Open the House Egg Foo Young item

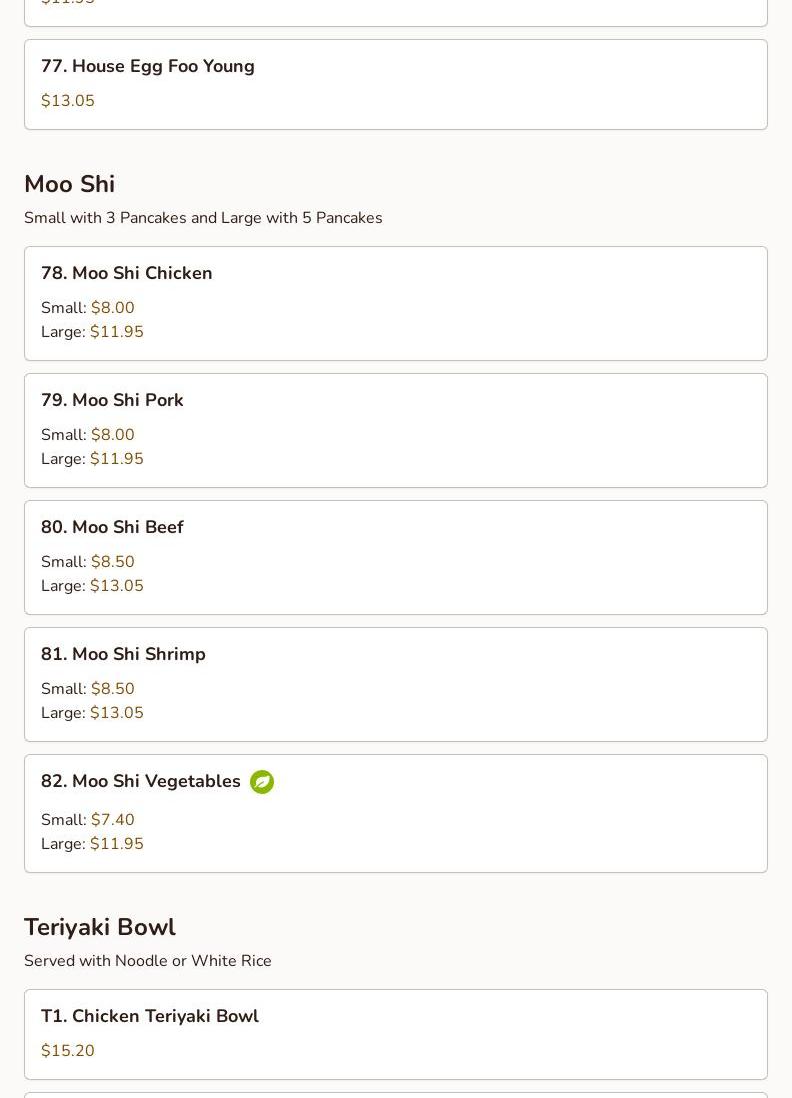(x=148, y=66)
